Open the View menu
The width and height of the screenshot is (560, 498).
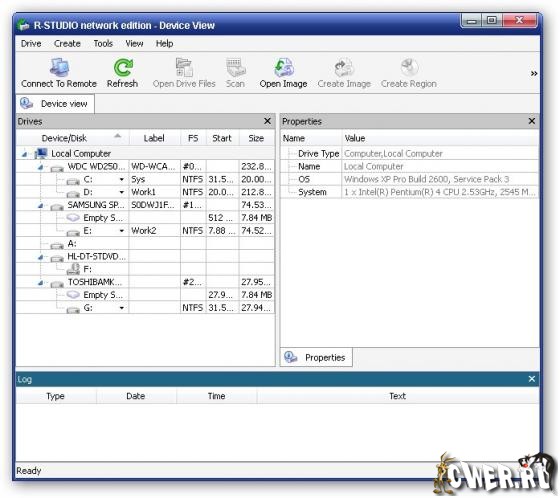tap(134, 44)
